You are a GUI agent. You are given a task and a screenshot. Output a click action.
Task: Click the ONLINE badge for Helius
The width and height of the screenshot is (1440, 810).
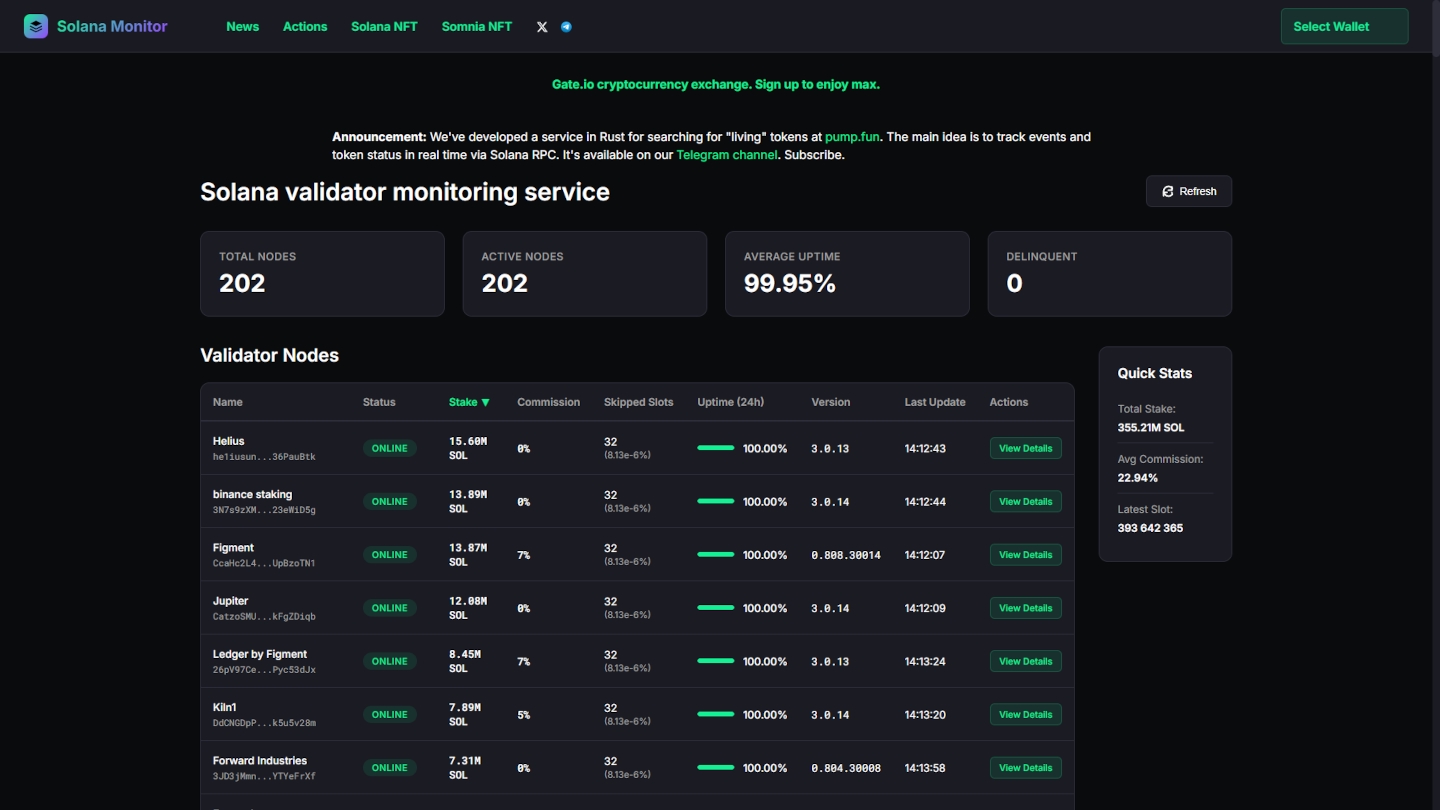[x=390, y=448]
